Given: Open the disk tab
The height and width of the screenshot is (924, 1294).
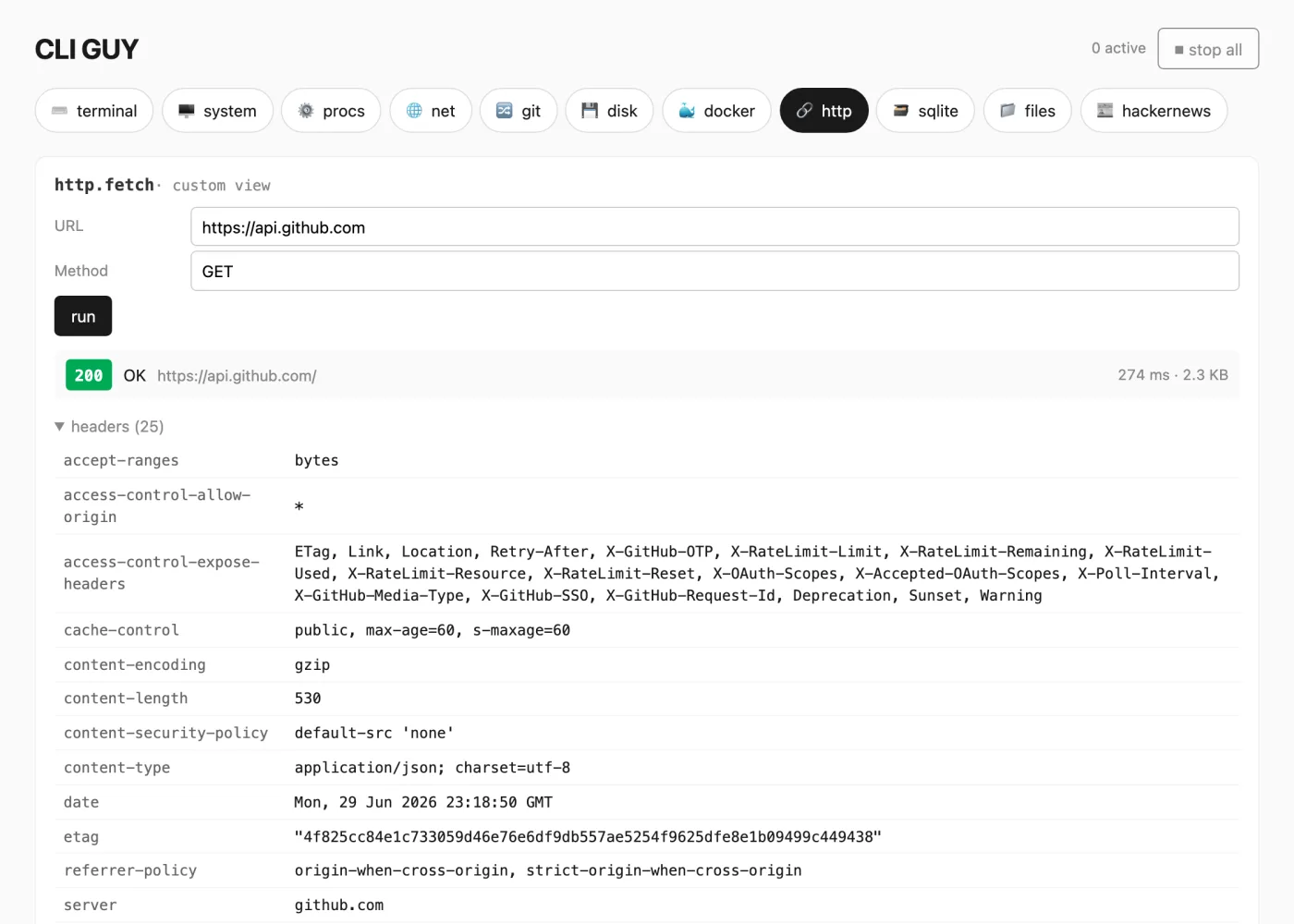Looking at the screenshot, I should click(609, 111).
